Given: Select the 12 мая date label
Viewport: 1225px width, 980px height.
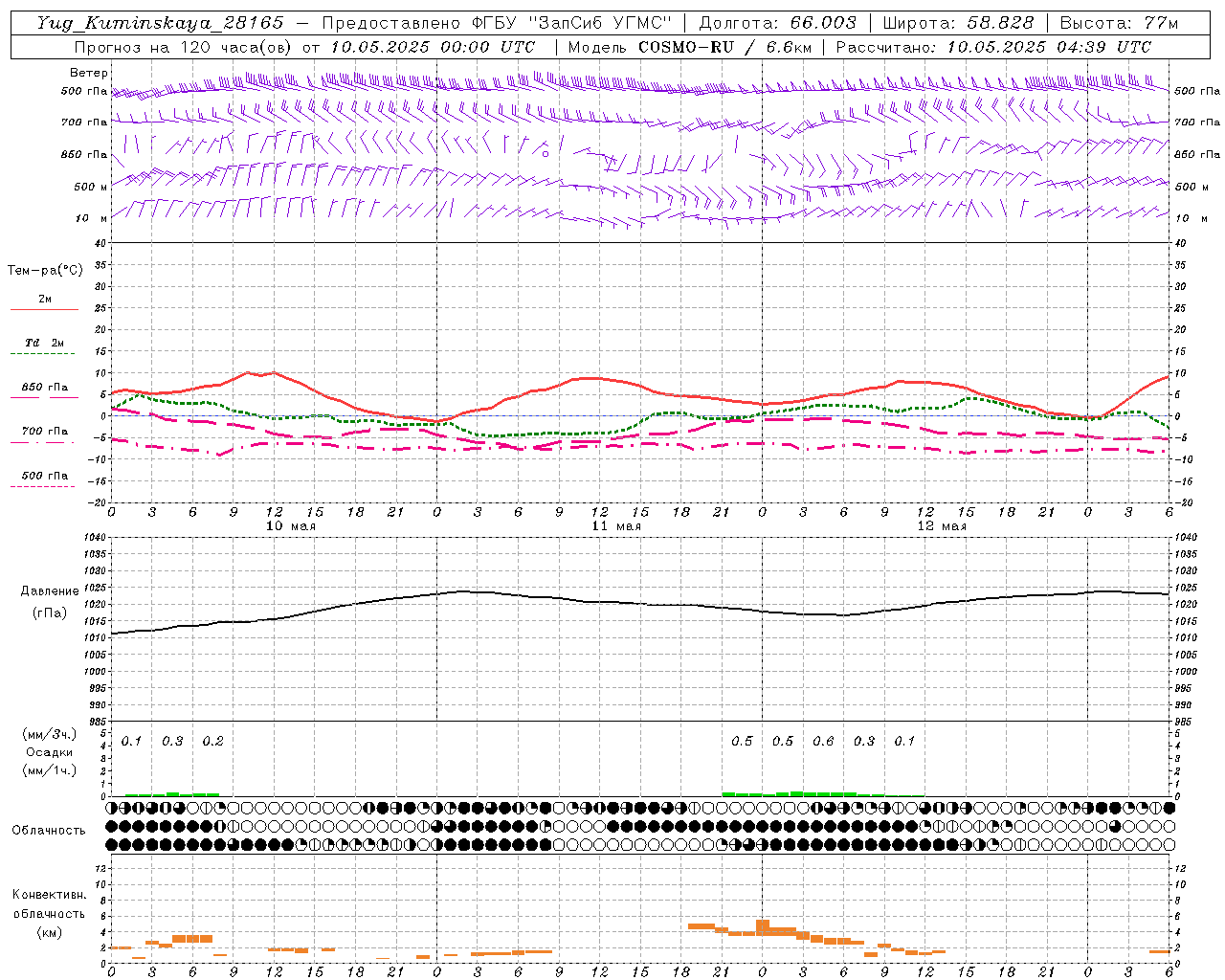Looking at the screenshot, I should click(942, 526).
